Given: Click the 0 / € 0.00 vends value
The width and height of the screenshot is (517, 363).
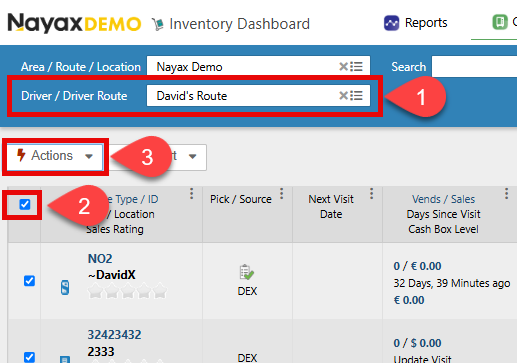Looking at the screenshot, I should click(x=417, y=266).
